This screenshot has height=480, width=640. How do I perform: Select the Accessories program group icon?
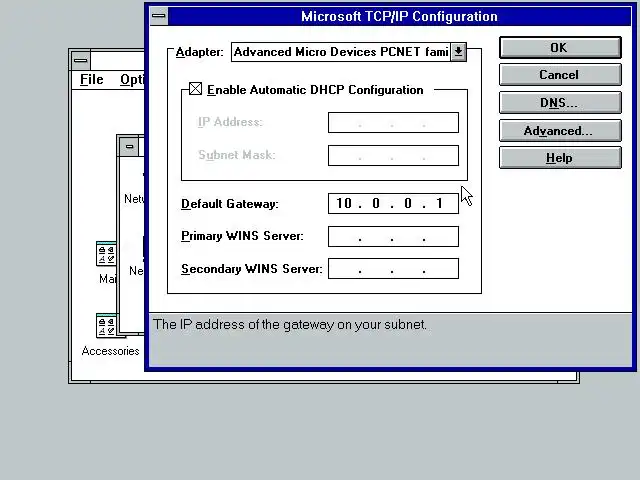tap(107, 326)
